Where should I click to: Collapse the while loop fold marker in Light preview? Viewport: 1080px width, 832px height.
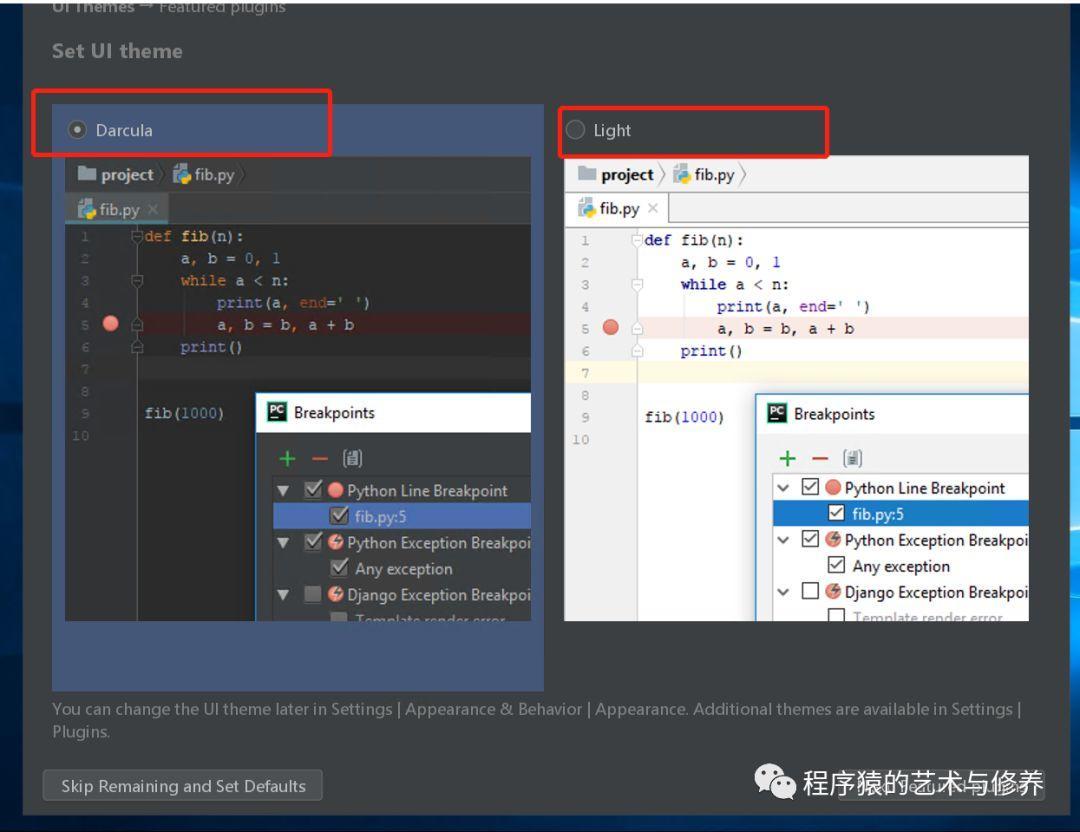point(637,284)
